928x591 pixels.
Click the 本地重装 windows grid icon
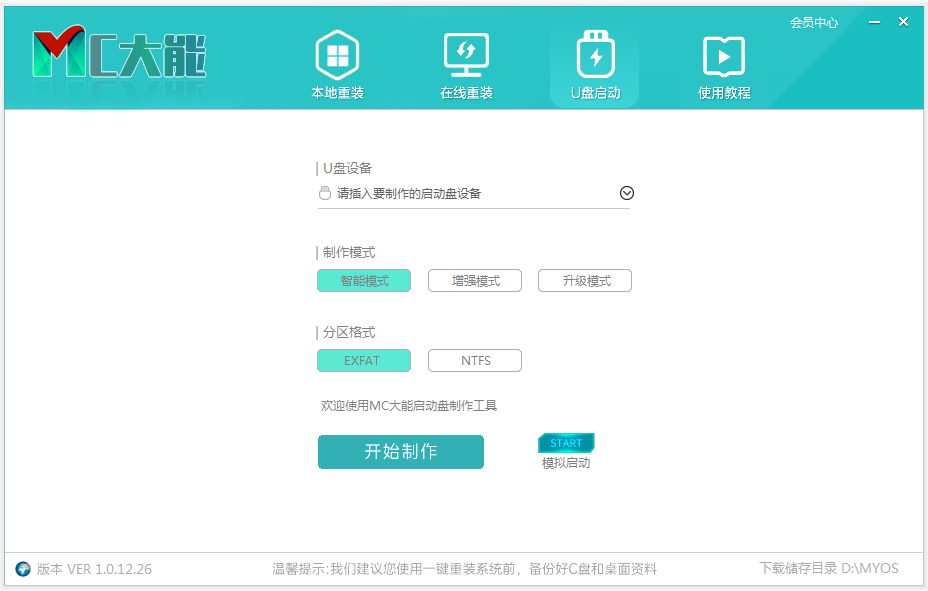[337, 55]
